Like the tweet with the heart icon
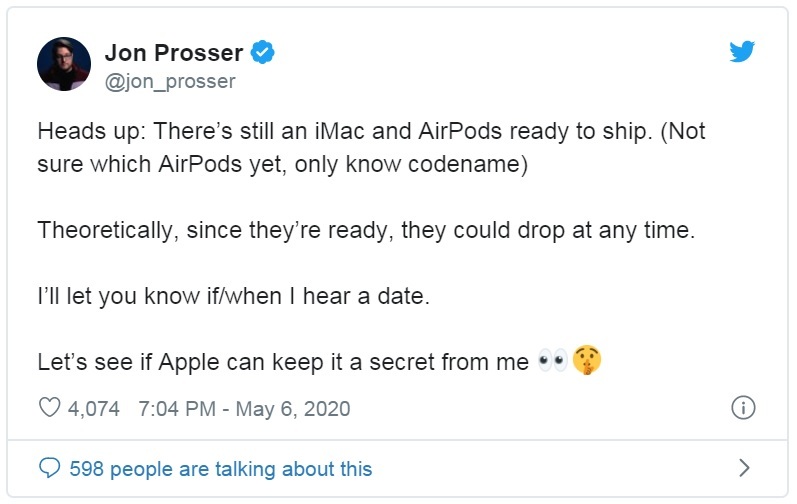This screenshot has height=504, width=797. [x=49, y=407]
